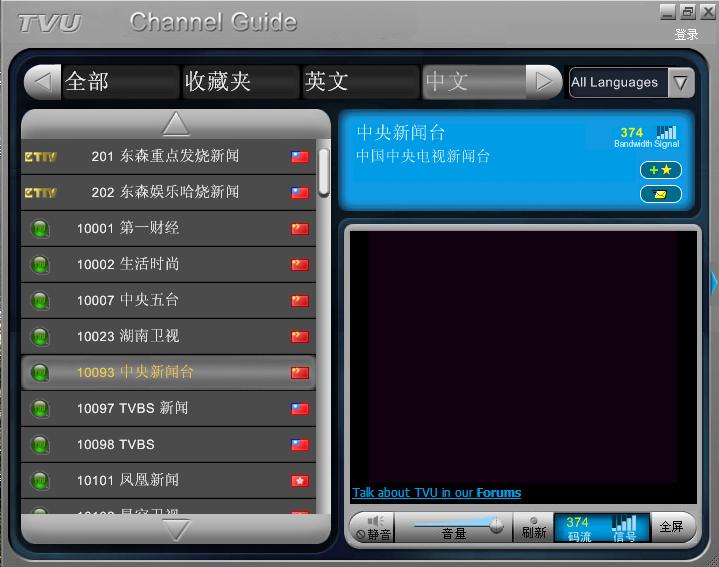Select channel 10098 TVBS
The width and height of the screenshot is (719, 567).
[168, 444]
